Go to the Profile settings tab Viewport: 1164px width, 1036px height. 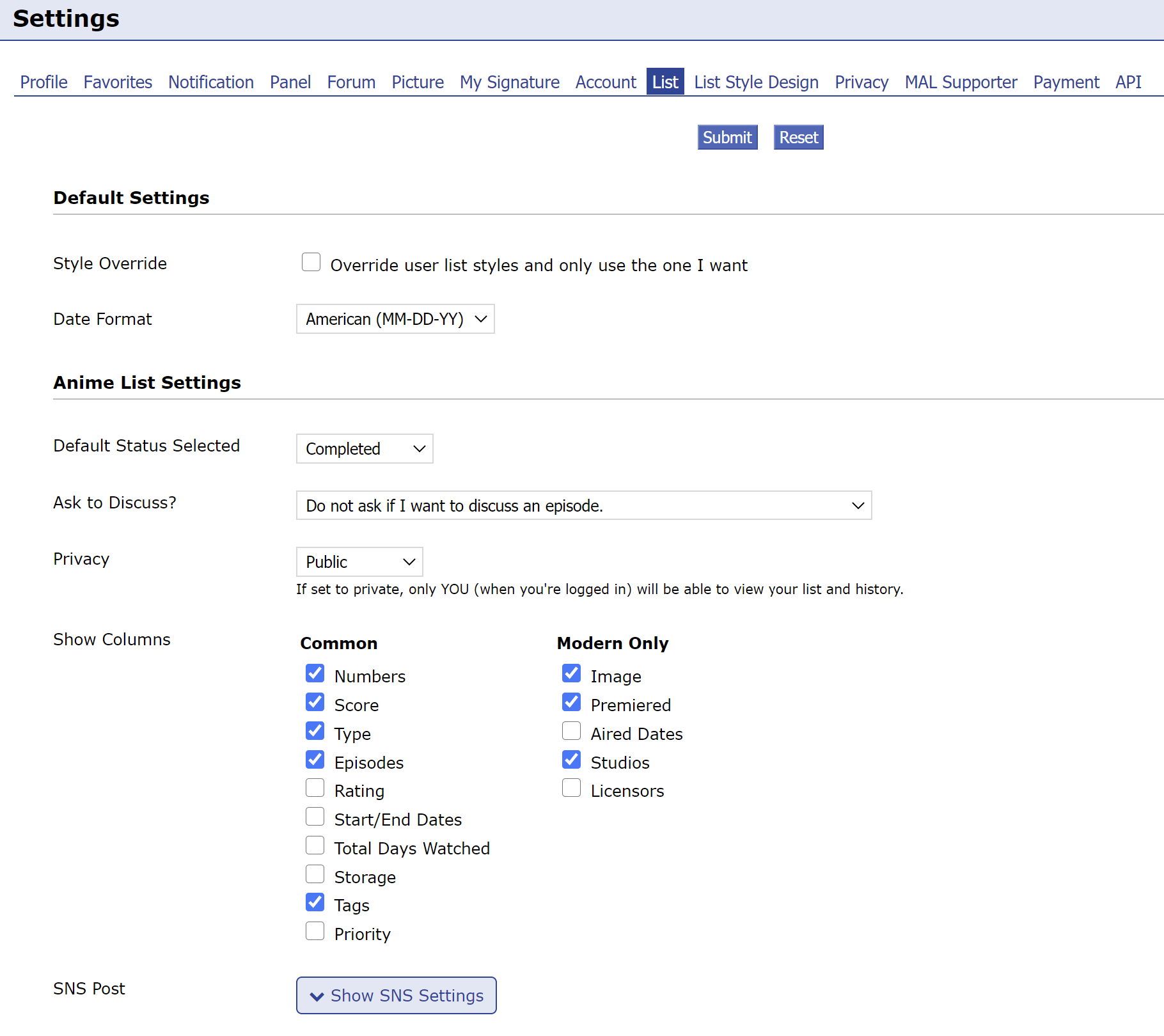(x=43, y=82)
